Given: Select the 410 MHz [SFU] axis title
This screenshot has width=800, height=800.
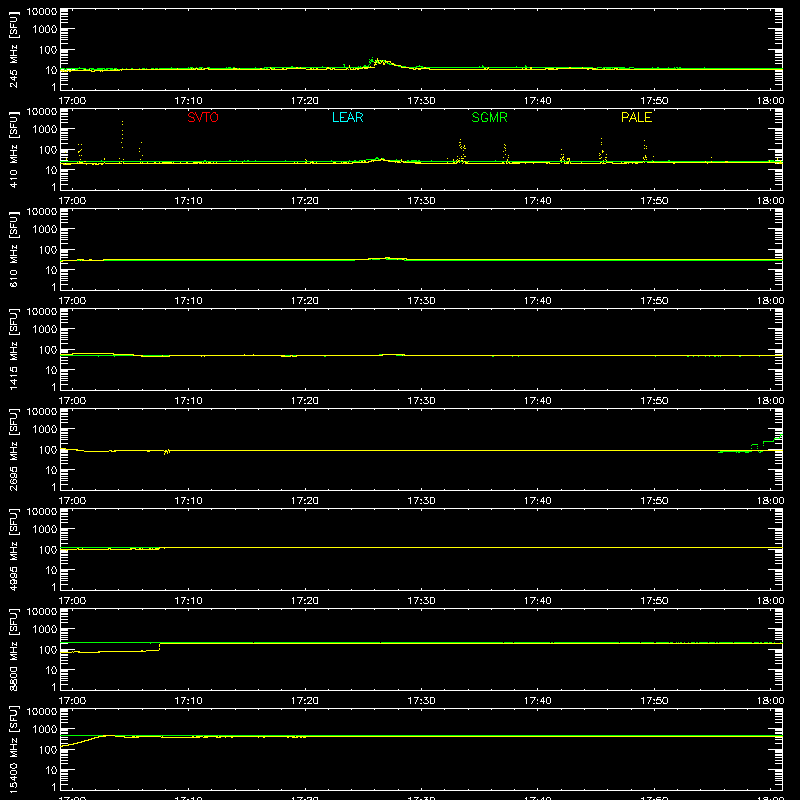Looking at the screenshot, I should pyautogui.click(x=13, y=150).
